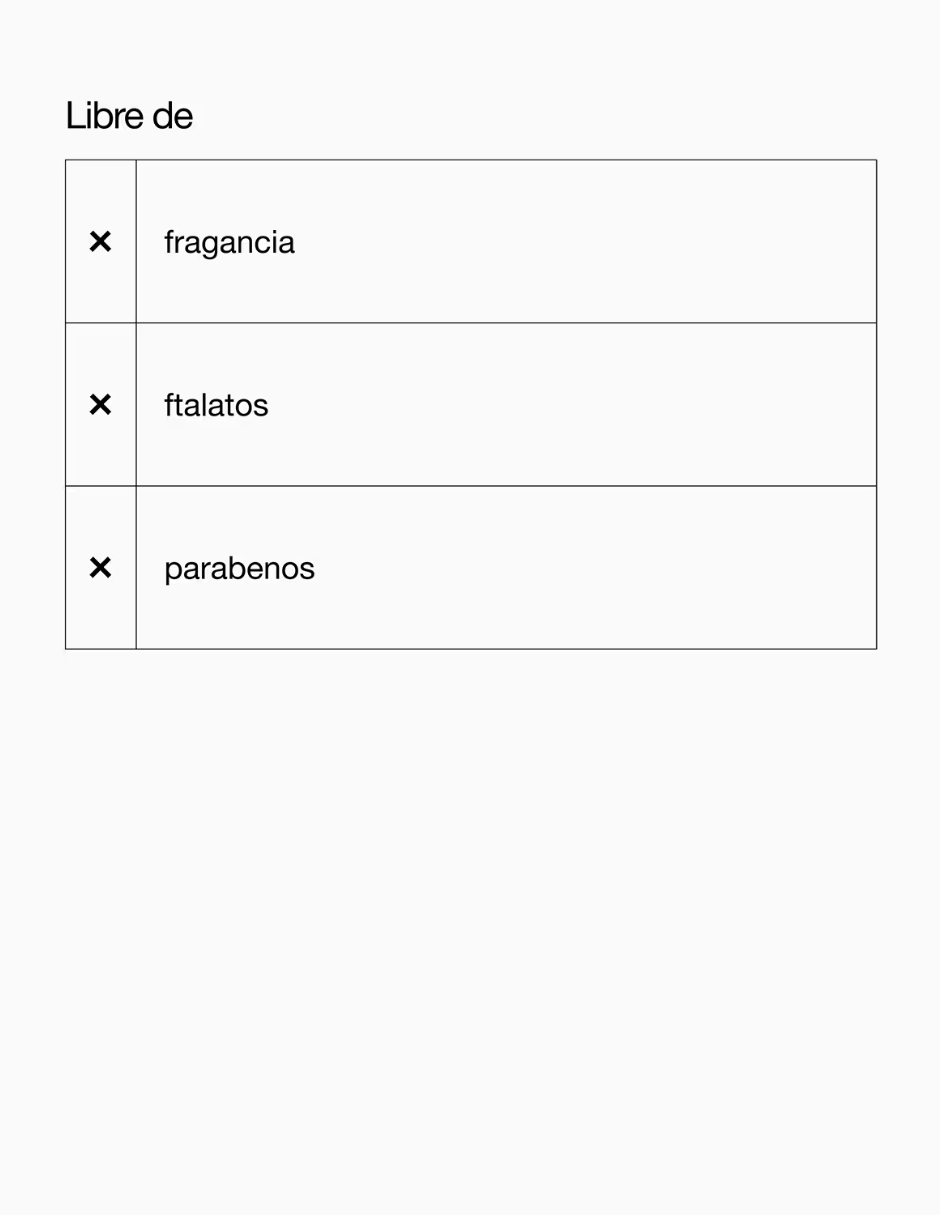
Task: Click the blank area below the table
Action: tap(470, 930)
